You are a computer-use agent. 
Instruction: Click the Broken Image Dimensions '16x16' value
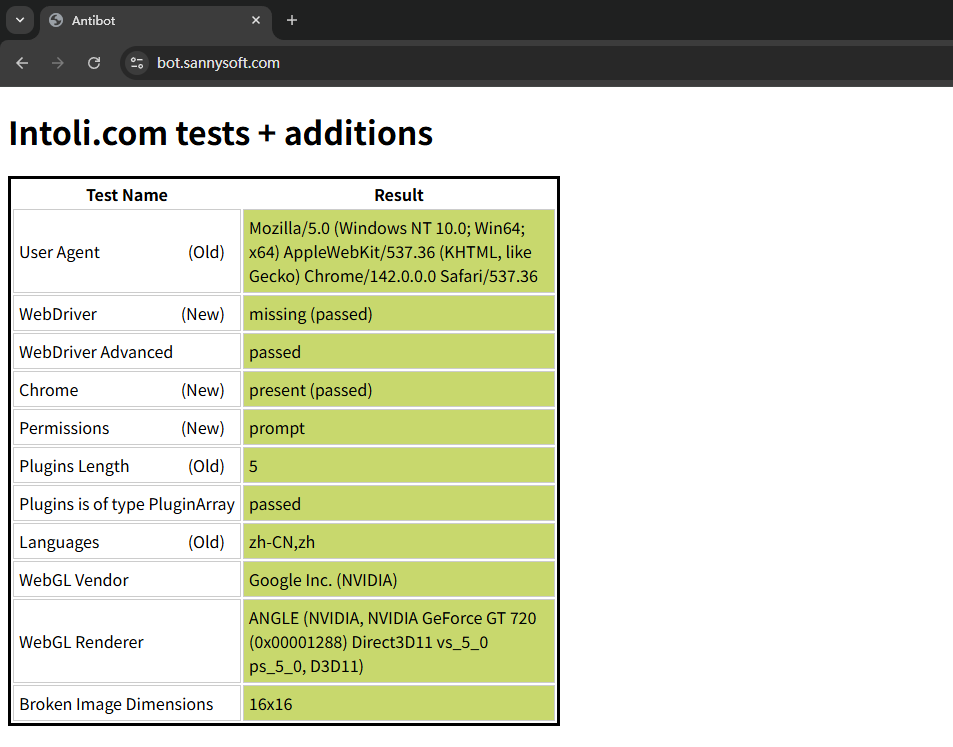271,704
